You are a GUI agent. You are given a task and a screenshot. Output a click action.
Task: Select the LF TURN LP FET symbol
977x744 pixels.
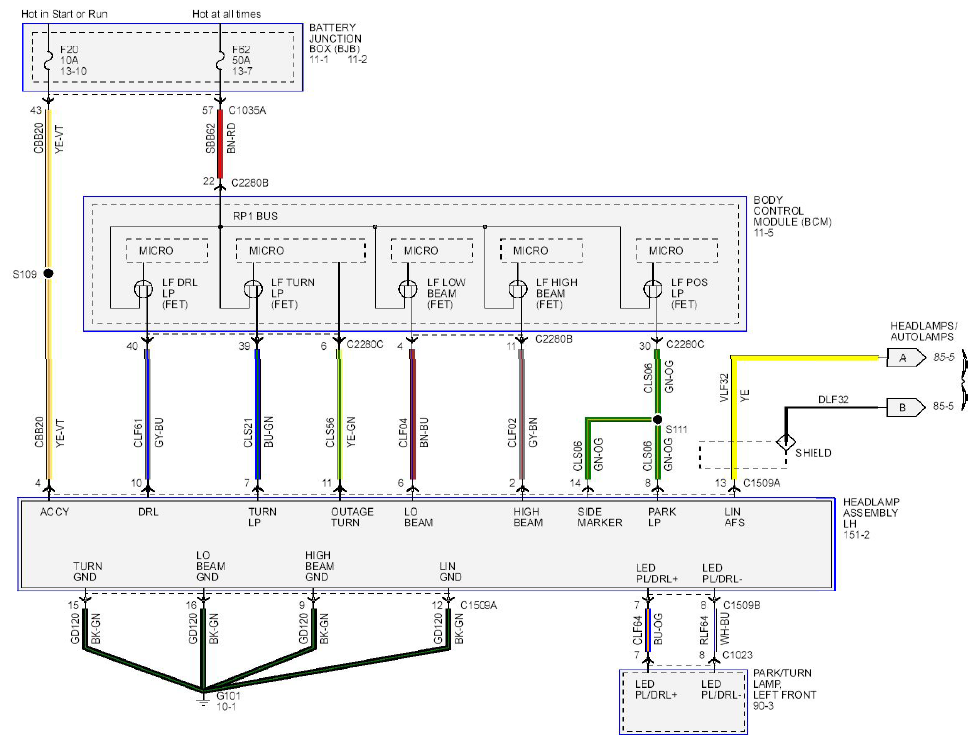(253, 289)
